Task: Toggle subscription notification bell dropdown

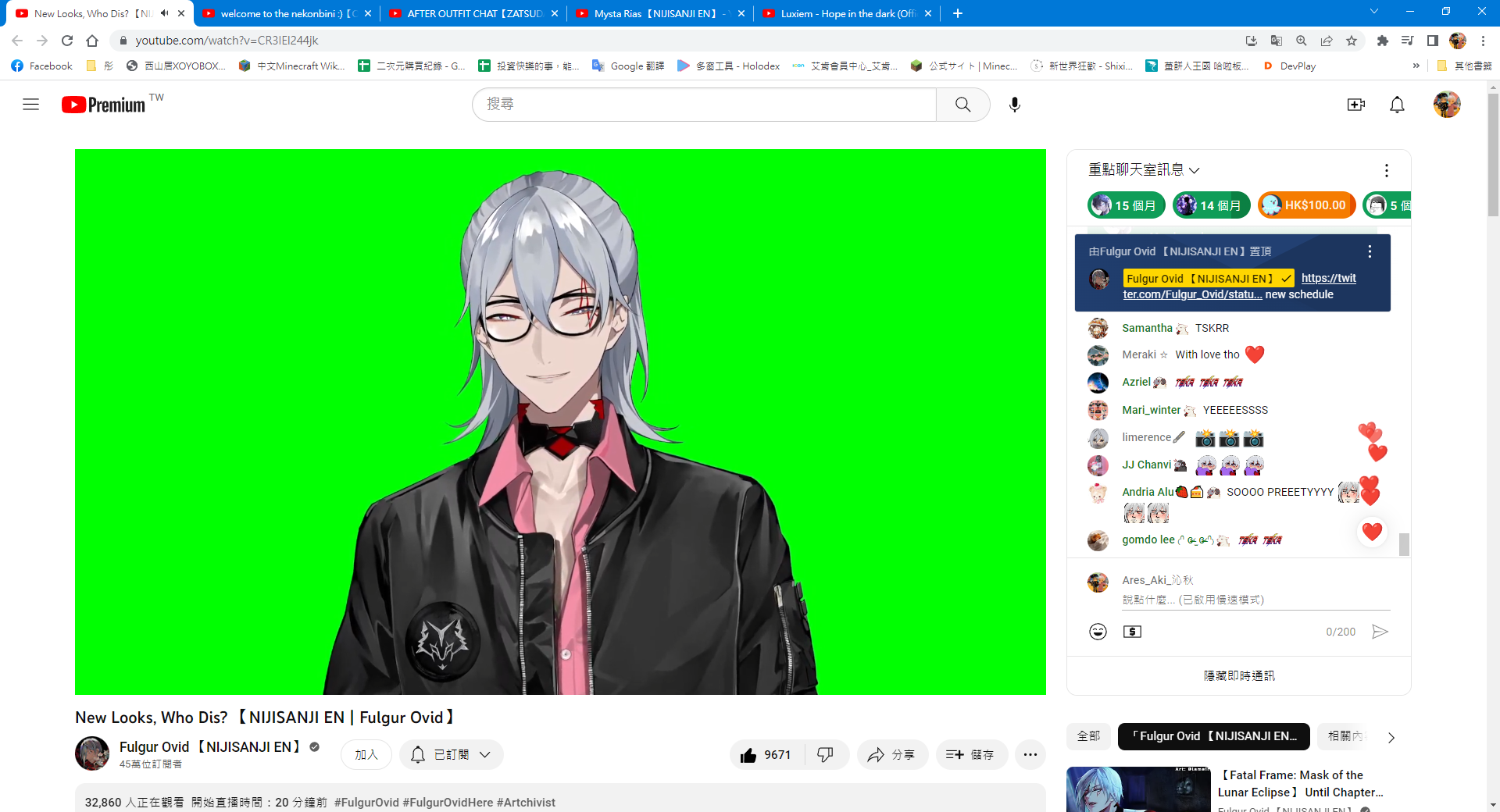Action: point(452,755)
